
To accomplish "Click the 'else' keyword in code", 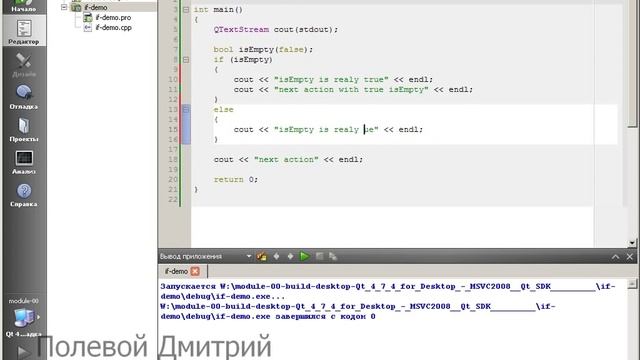I will pyautogui.click(x=223, y=109).
